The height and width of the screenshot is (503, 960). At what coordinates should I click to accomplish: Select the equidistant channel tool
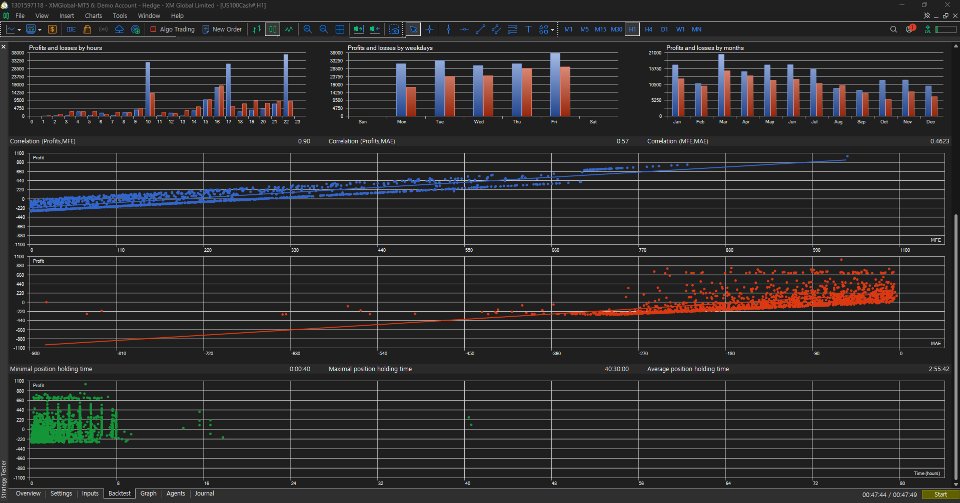pos(496,29)
